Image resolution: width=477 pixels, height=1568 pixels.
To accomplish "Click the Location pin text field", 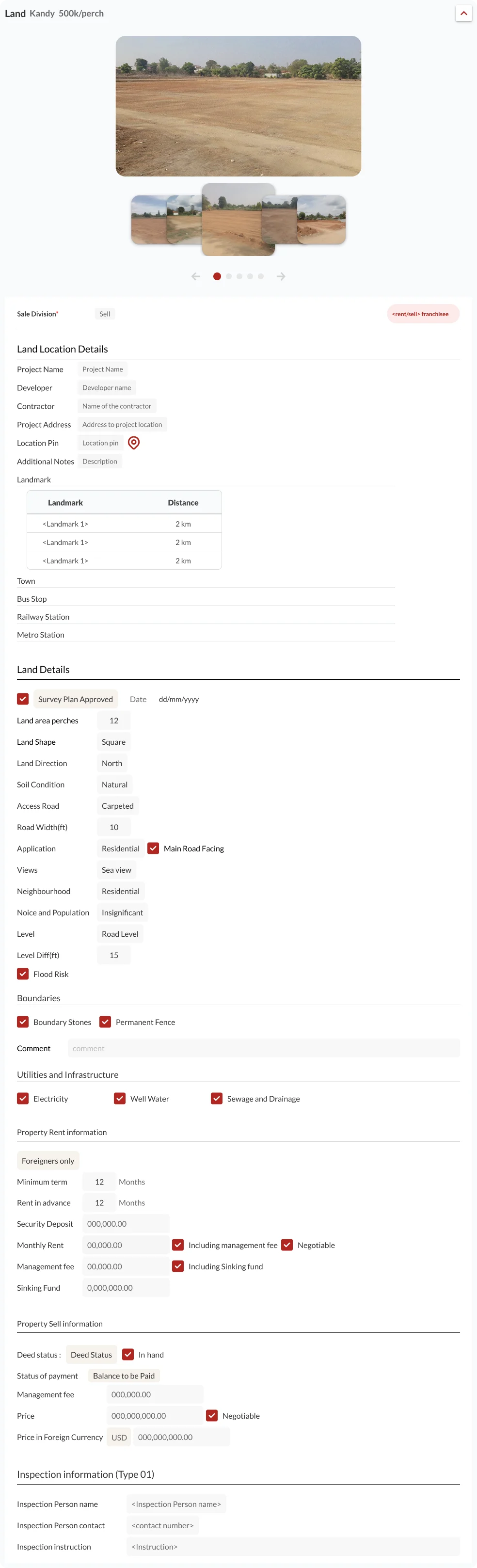I will (100, 443).
